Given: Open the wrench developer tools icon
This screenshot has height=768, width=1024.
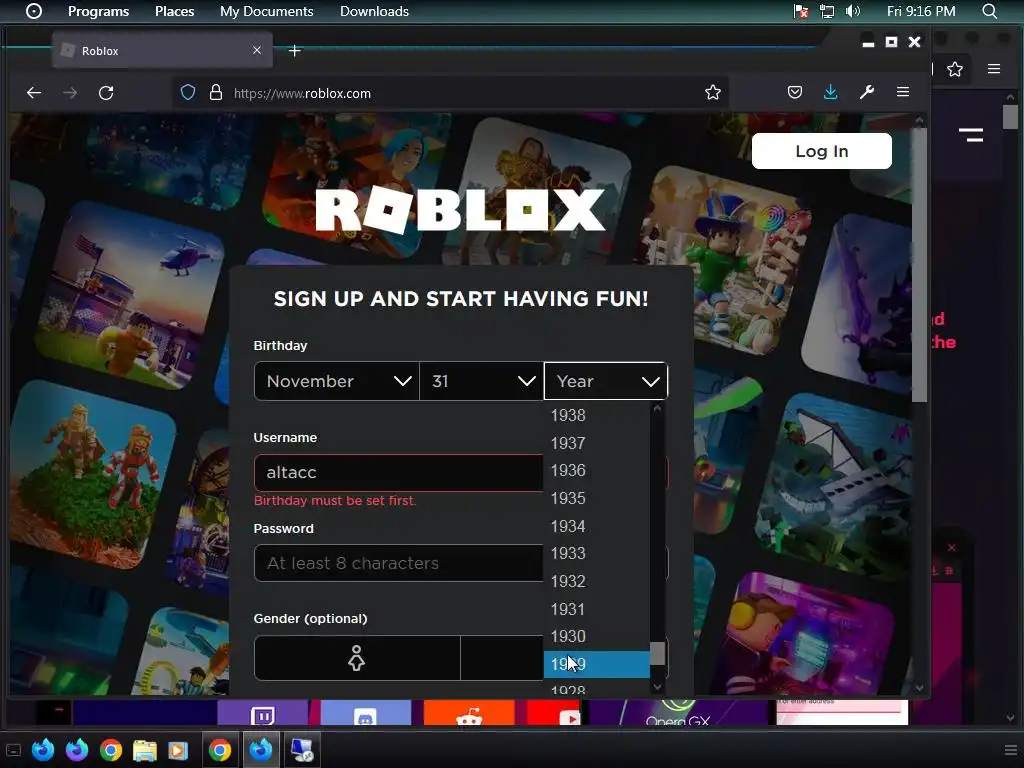Looking at the screenshot, I should [867, 93].
